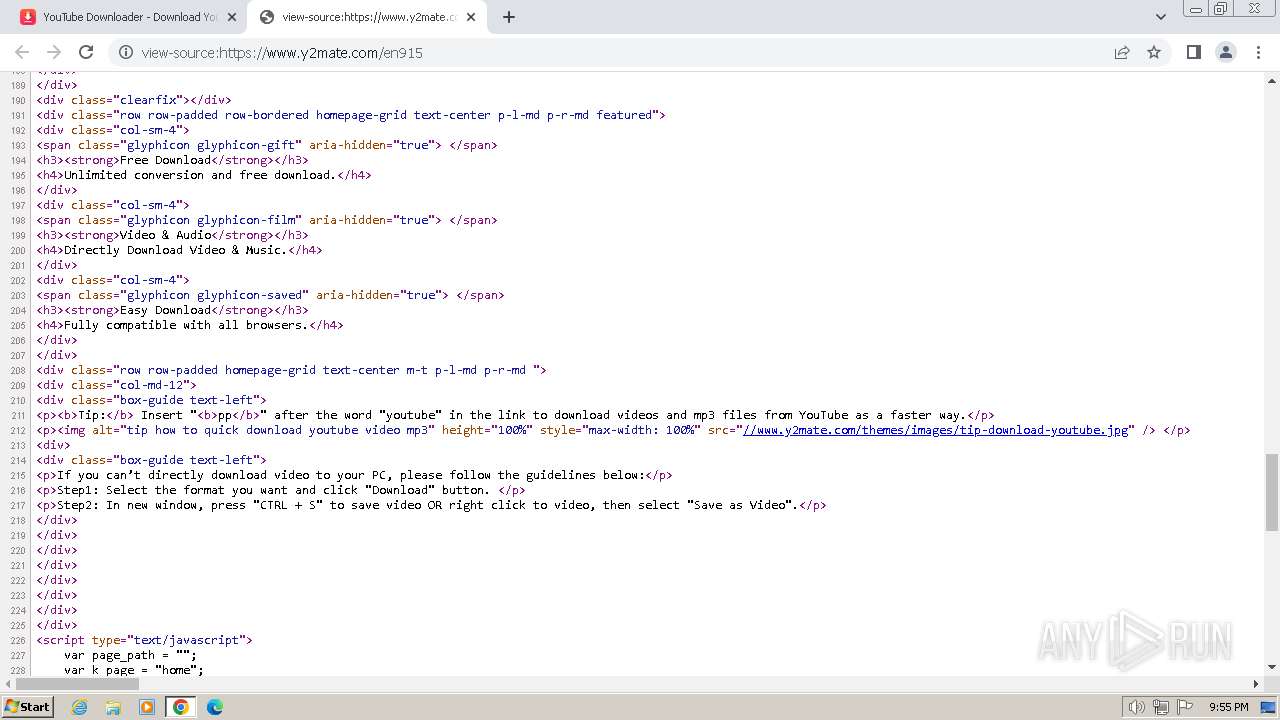Select Chrome icon in taskbar
The image size is (1280, 720).
click(181, 707)
